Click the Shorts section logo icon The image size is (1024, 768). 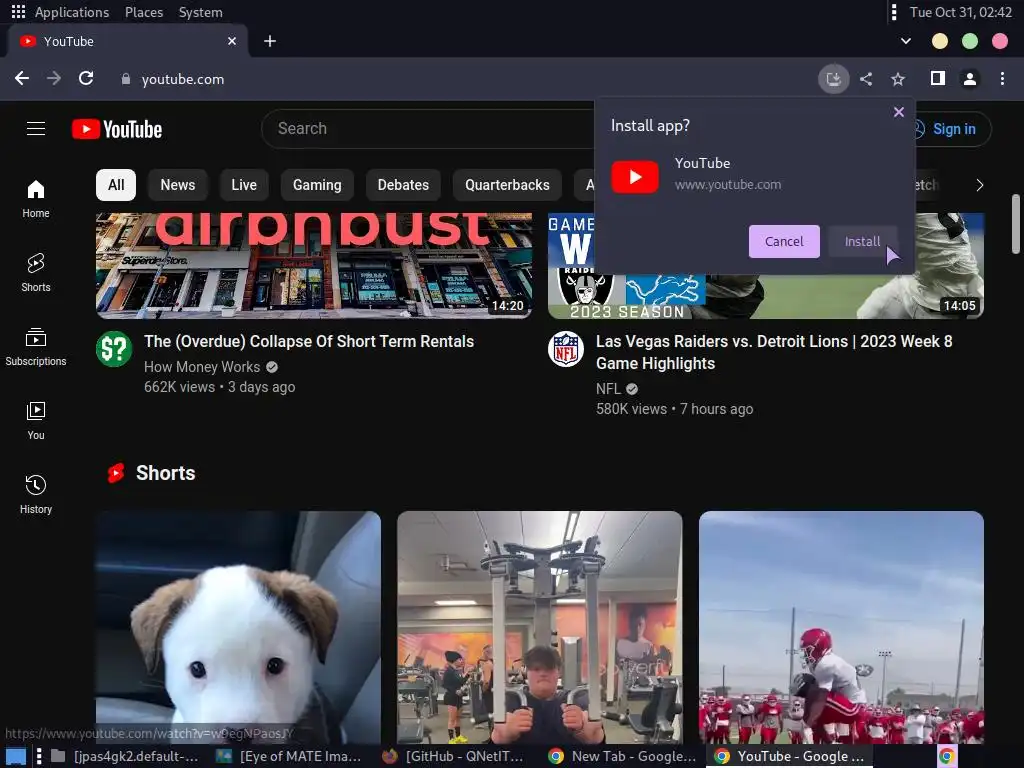click(116, 473)
